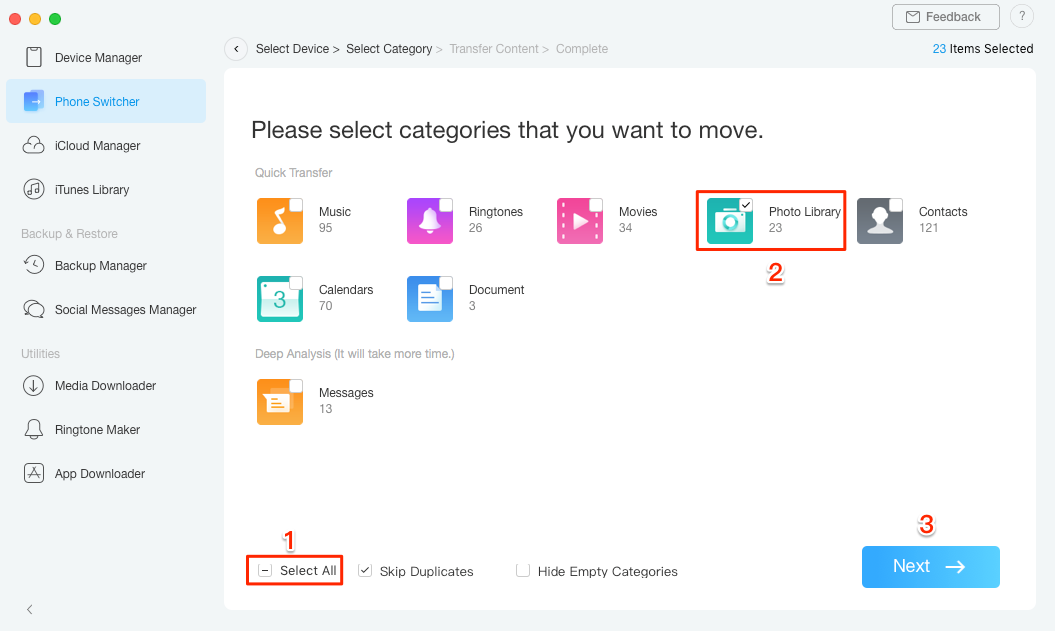Open the Feedback form

point(944,17)
